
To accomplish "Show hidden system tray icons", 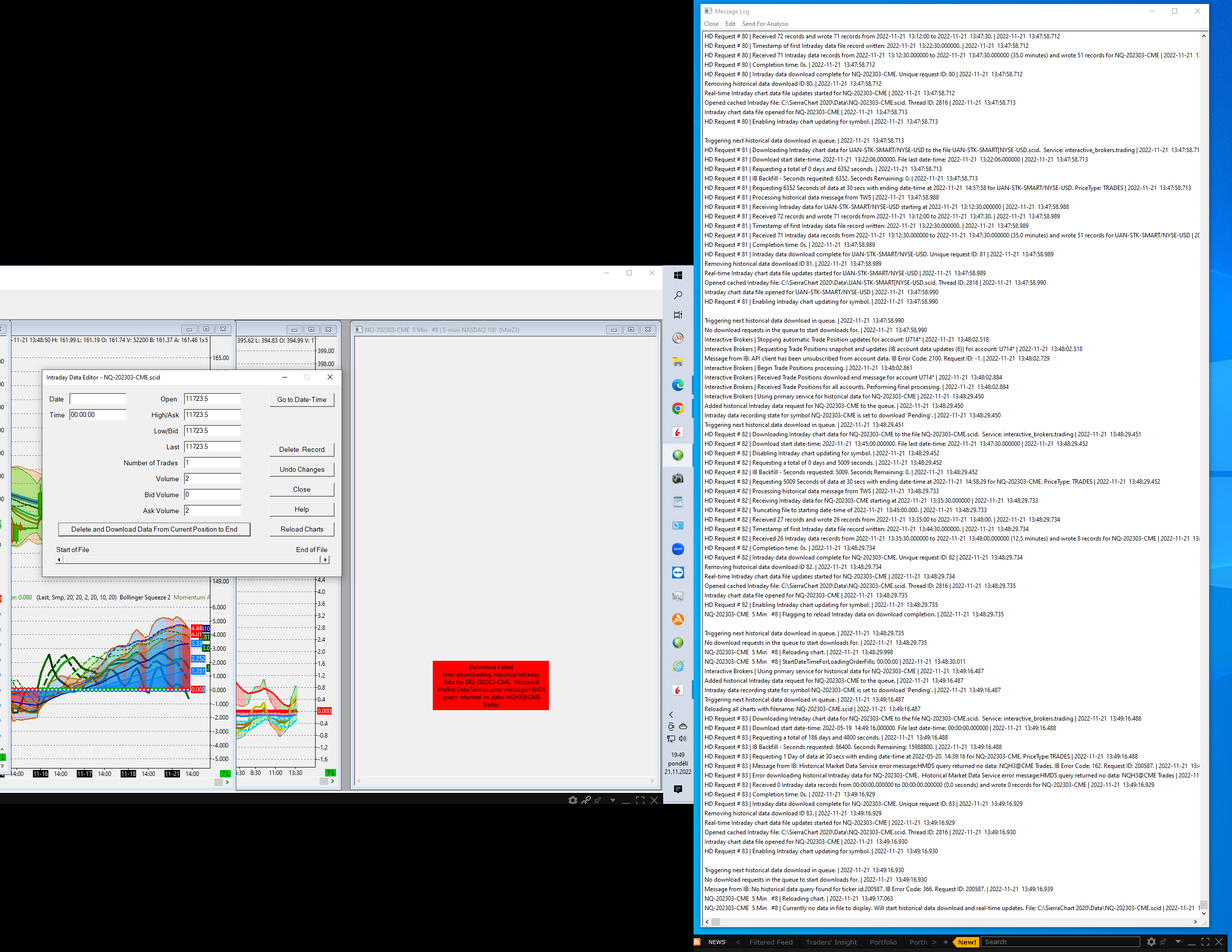I will 671,715.
